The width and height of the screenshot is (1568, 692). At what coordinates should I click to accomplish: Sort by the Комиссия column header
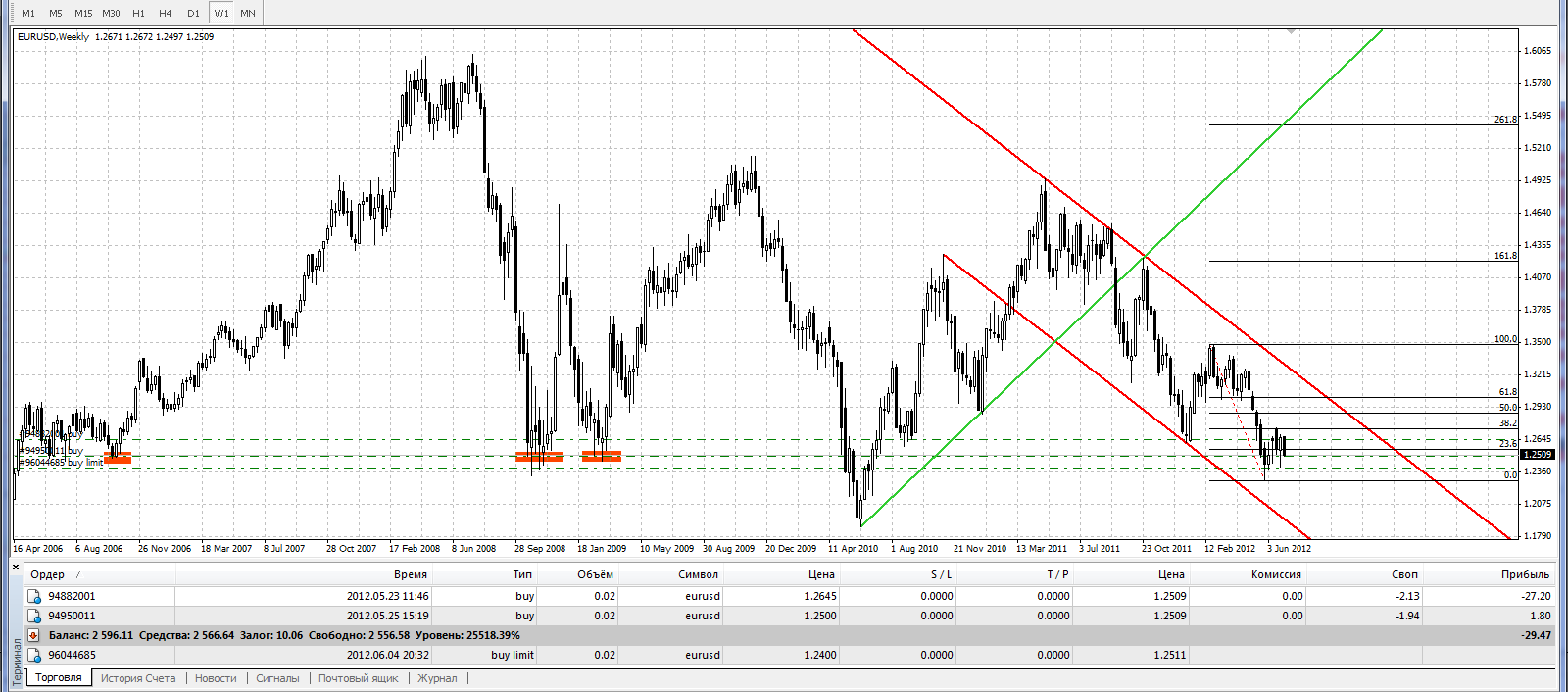[1276, 574]
